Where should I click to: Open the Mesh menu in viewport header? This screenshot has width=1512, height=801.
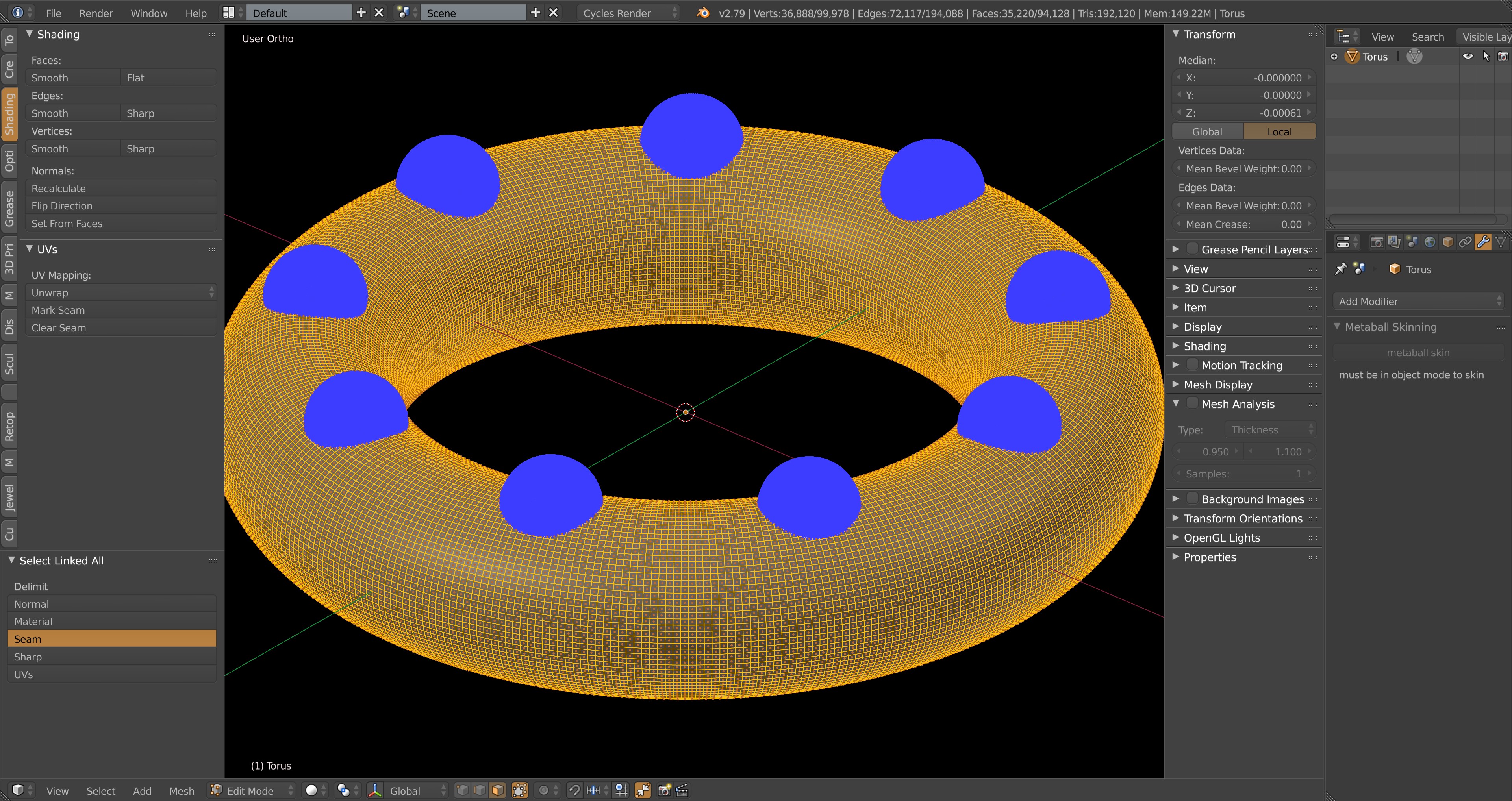182,790
